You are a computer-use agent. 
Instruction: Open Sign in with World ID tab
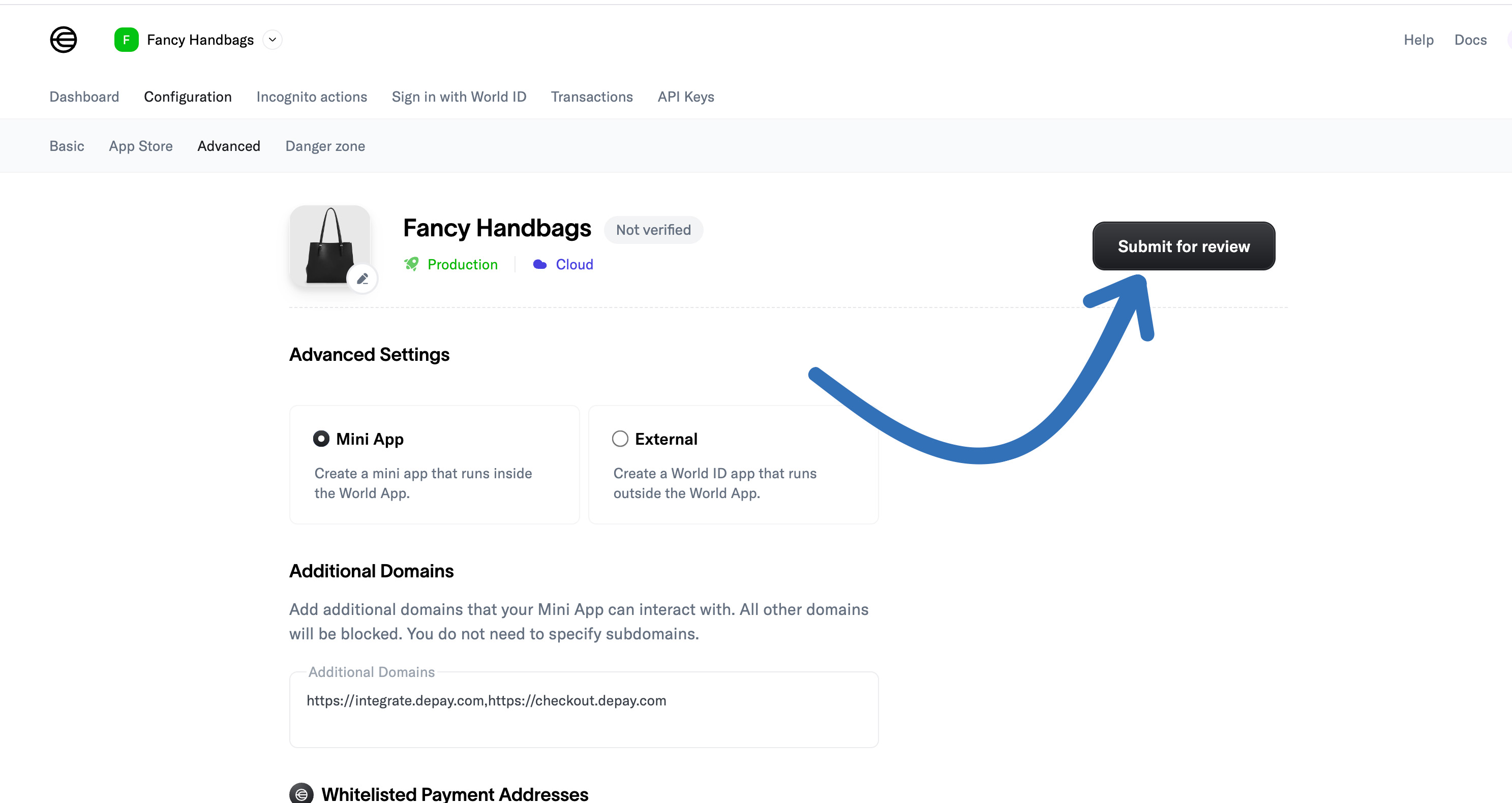point(459,97)
